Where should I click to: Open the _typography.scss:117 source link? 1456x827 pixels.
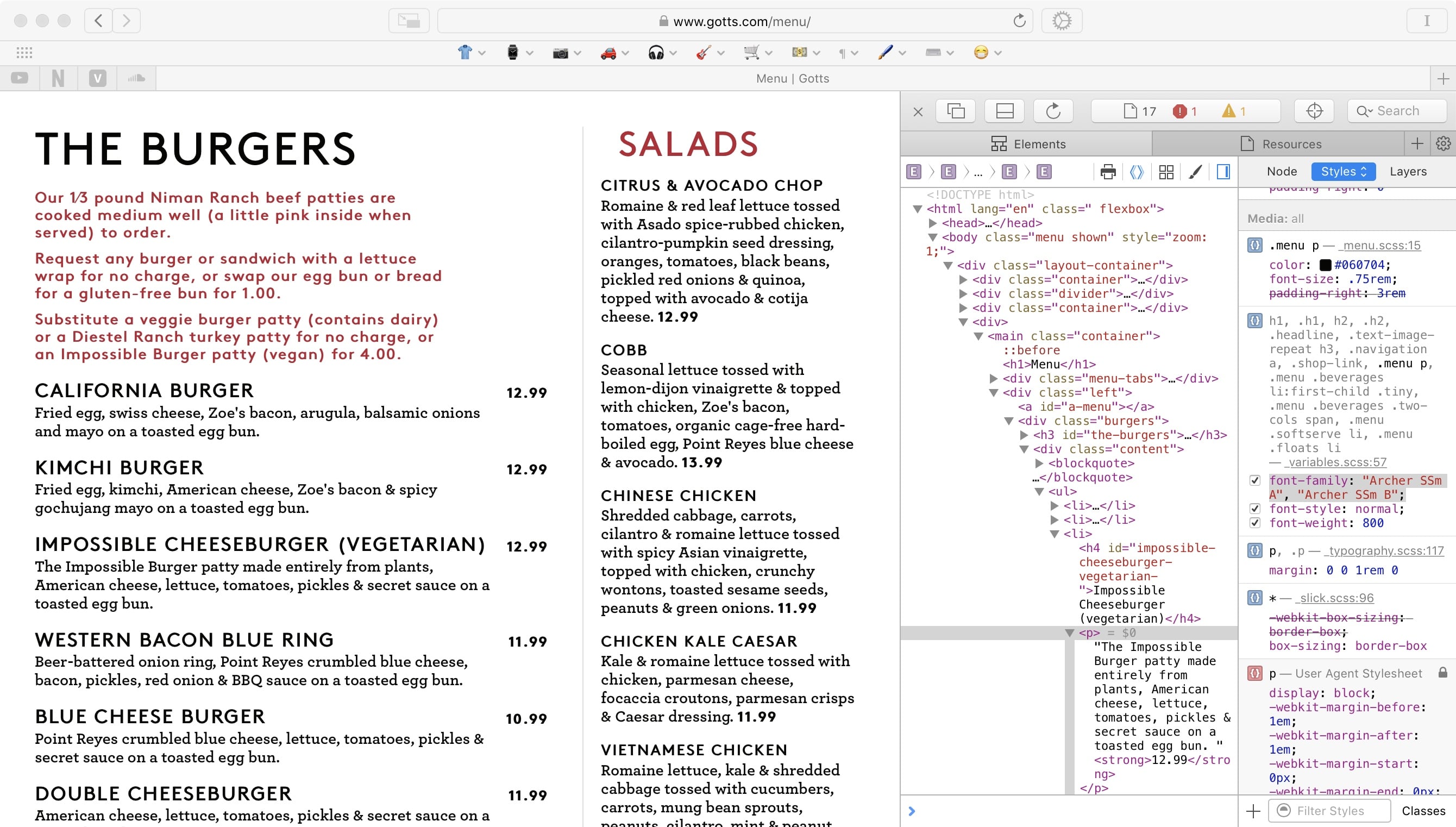1384,550
